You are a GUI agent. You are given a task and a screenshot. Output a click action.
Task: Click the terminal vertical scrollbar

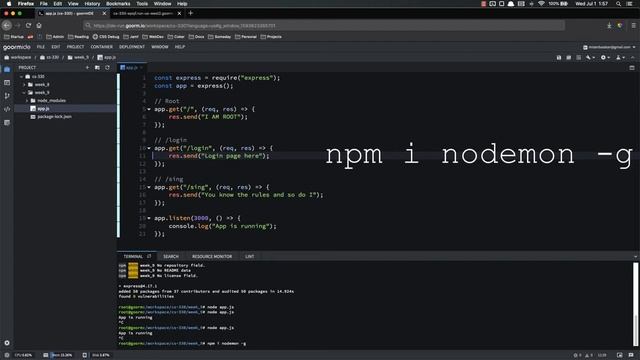636,303
